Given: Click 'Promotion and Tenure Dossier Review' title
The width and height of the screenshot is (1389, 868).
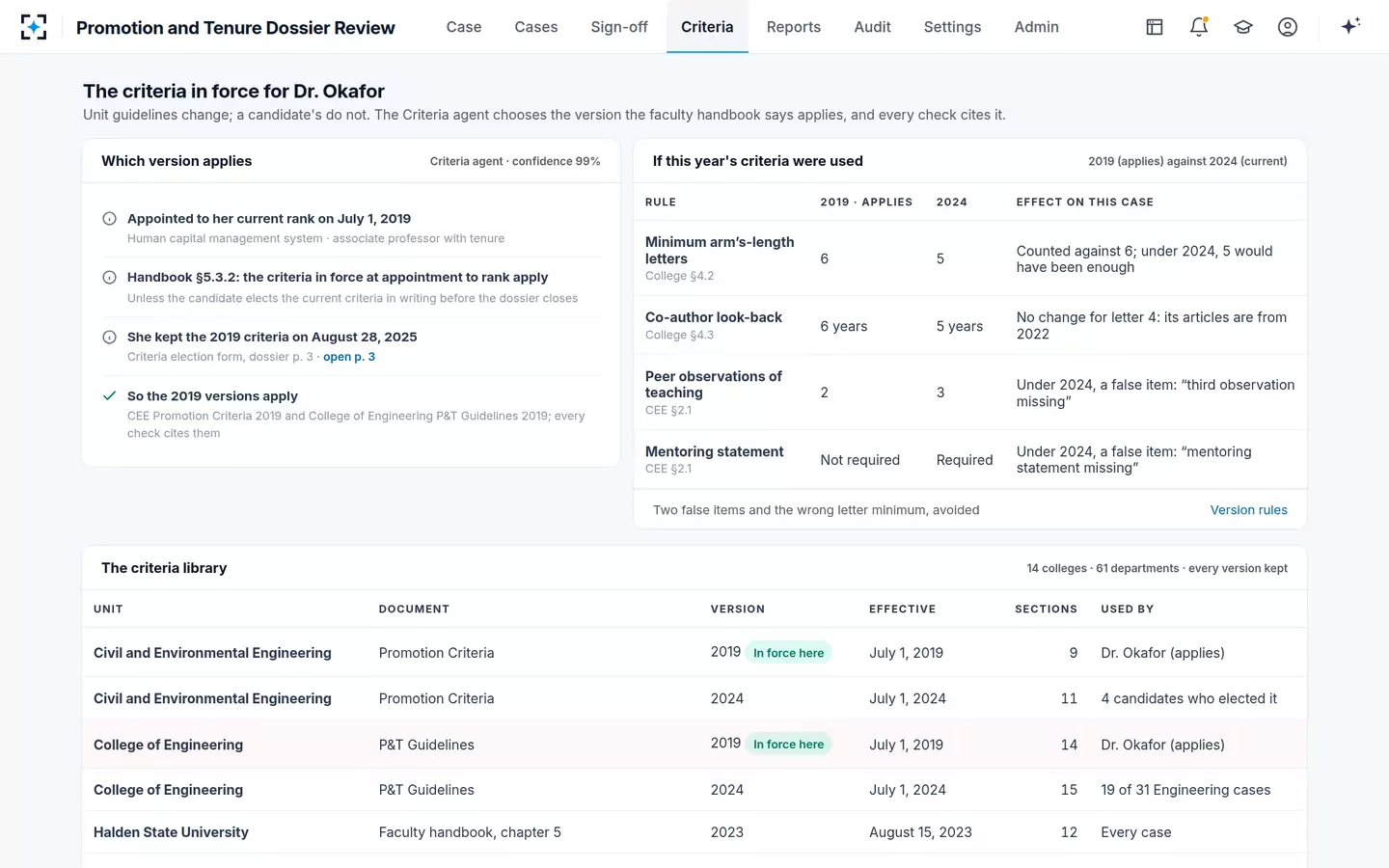Looking at the screenshot, I should [235, 28].
